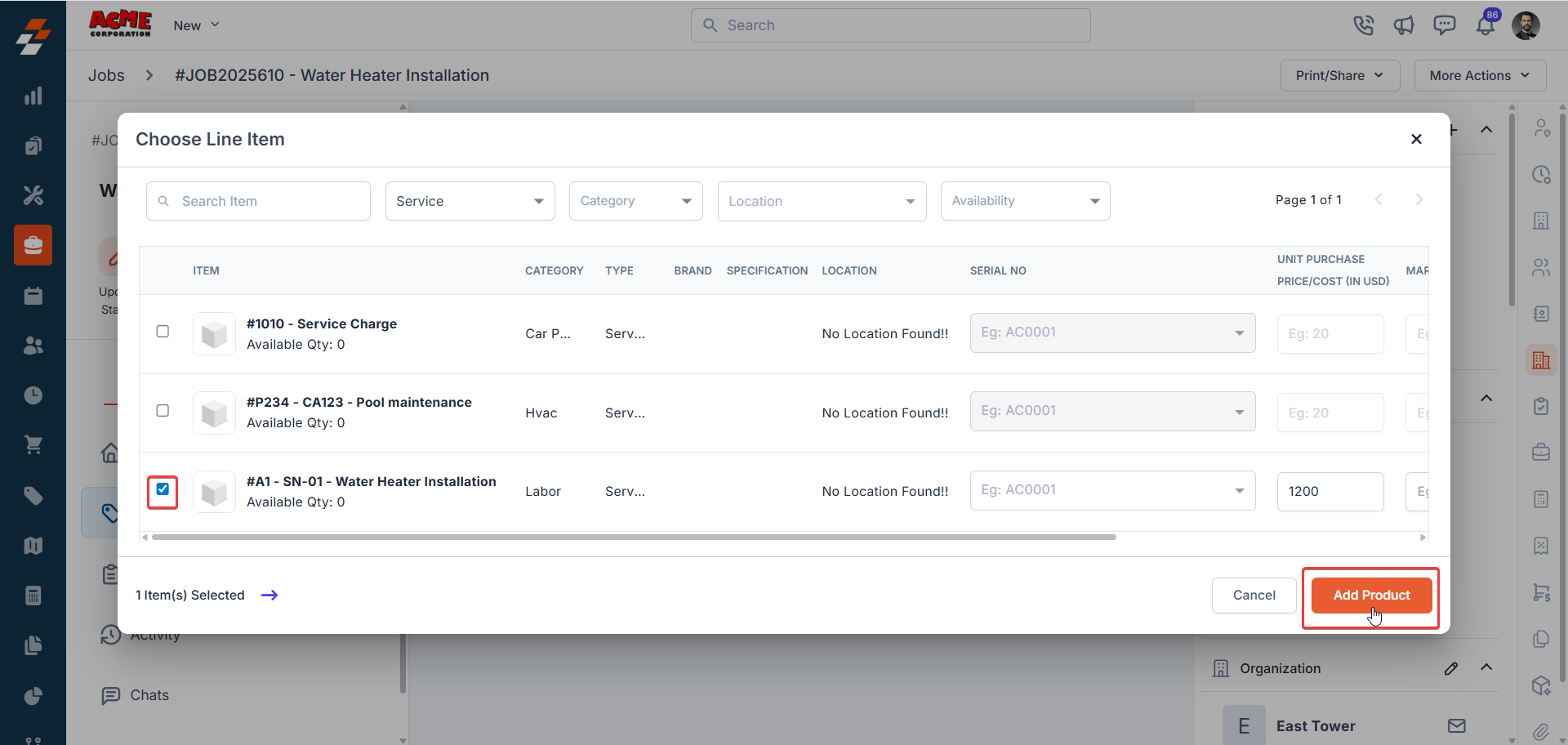Uncheck the Water Heater Installation checkbox
The width and height of the screenshot is (1568, 745).
pos(163,489)
